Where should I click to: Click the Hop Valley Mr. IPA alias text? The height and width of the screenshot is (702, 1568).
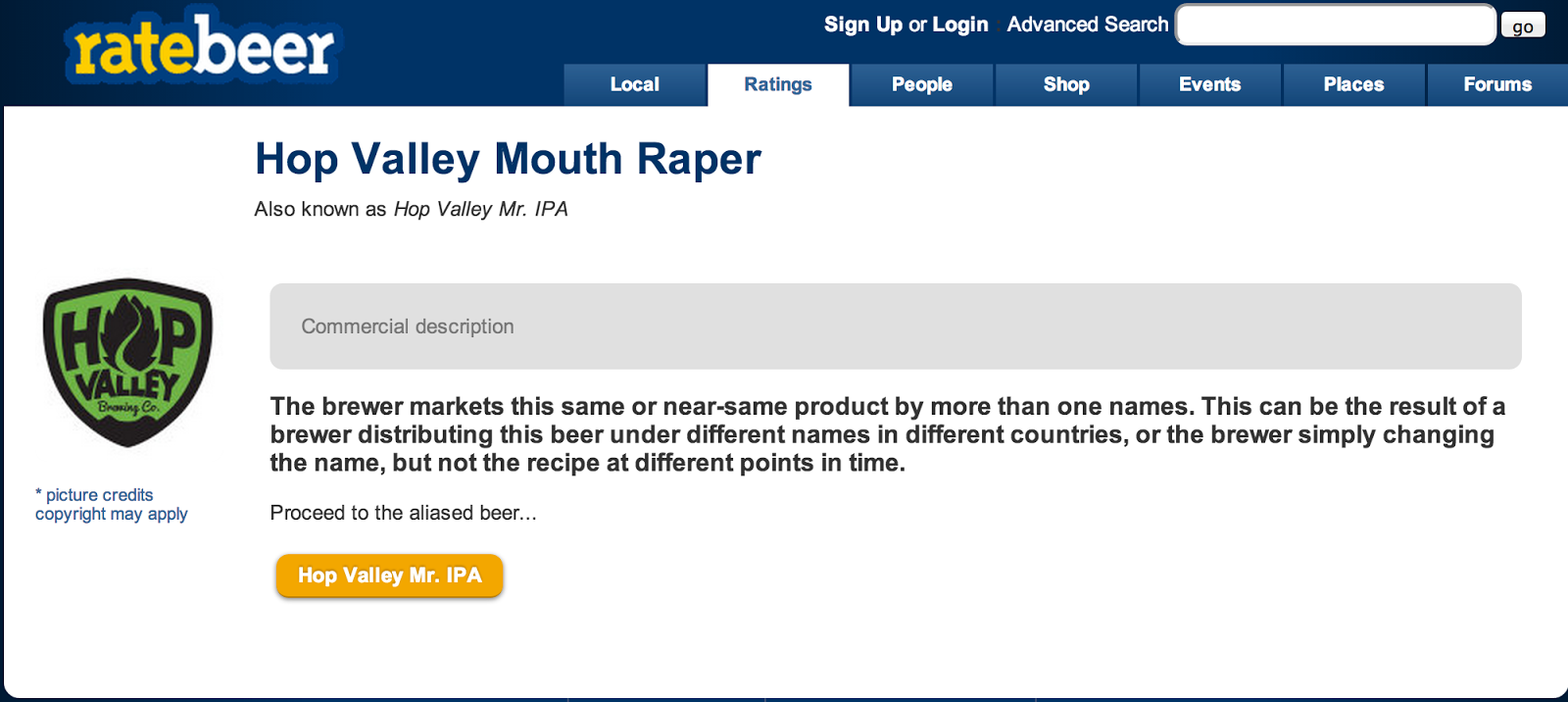480,209
